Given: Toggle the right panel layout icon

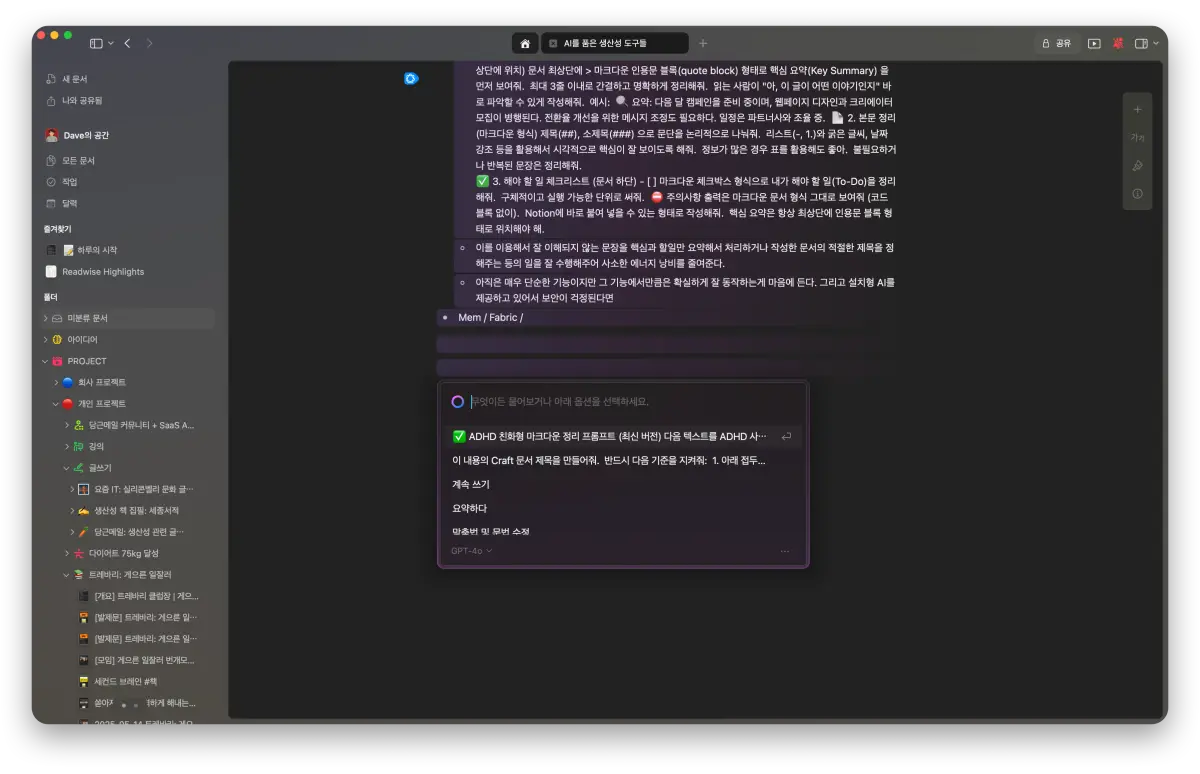Looking at the screenshot, I should click(1141, 44).
